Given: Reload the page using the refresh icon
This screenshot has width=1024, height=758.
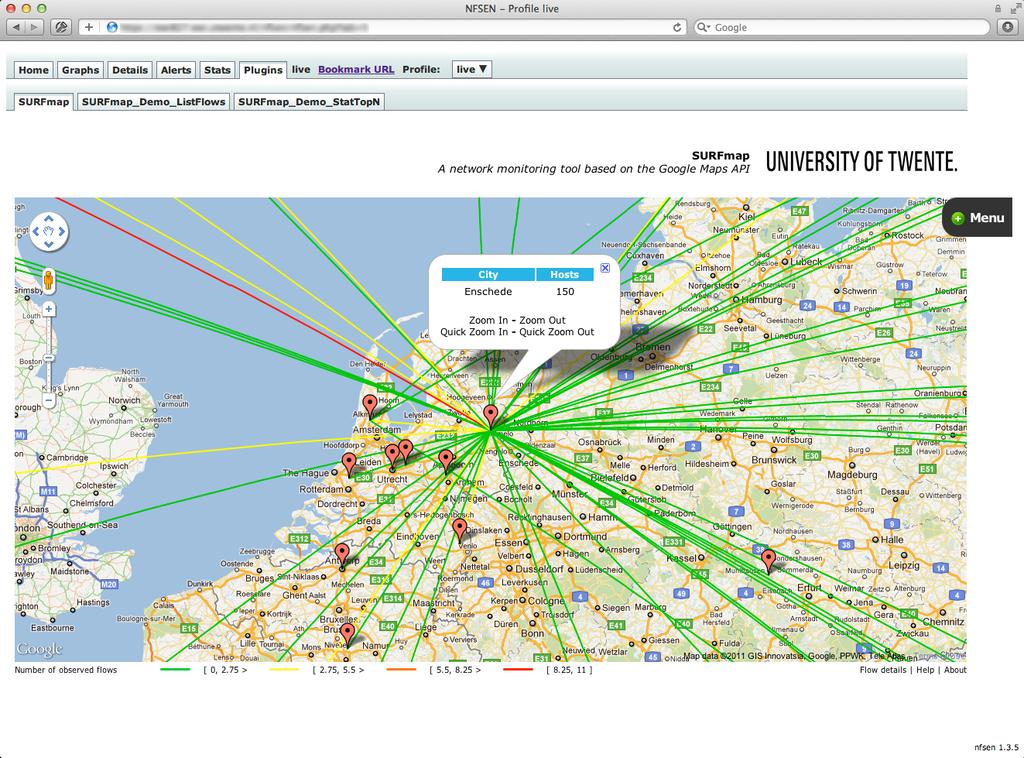Looking at the screenshot, I should [677, 27].
